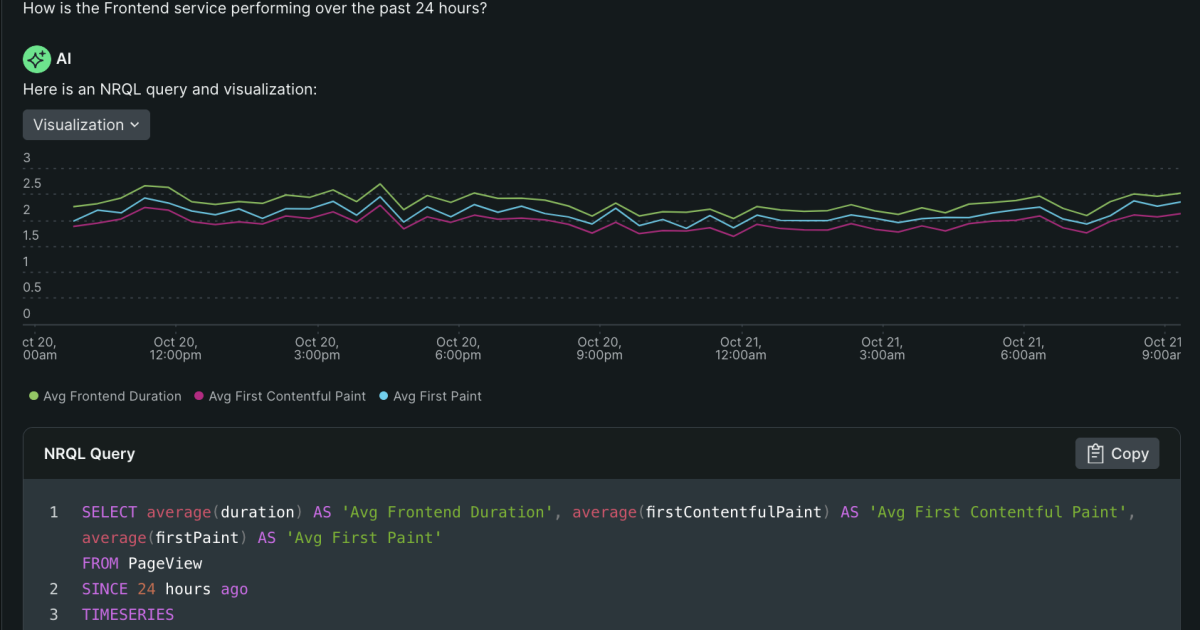Click the AI sparkle icon
The image size is (1200, 630).
36,58
